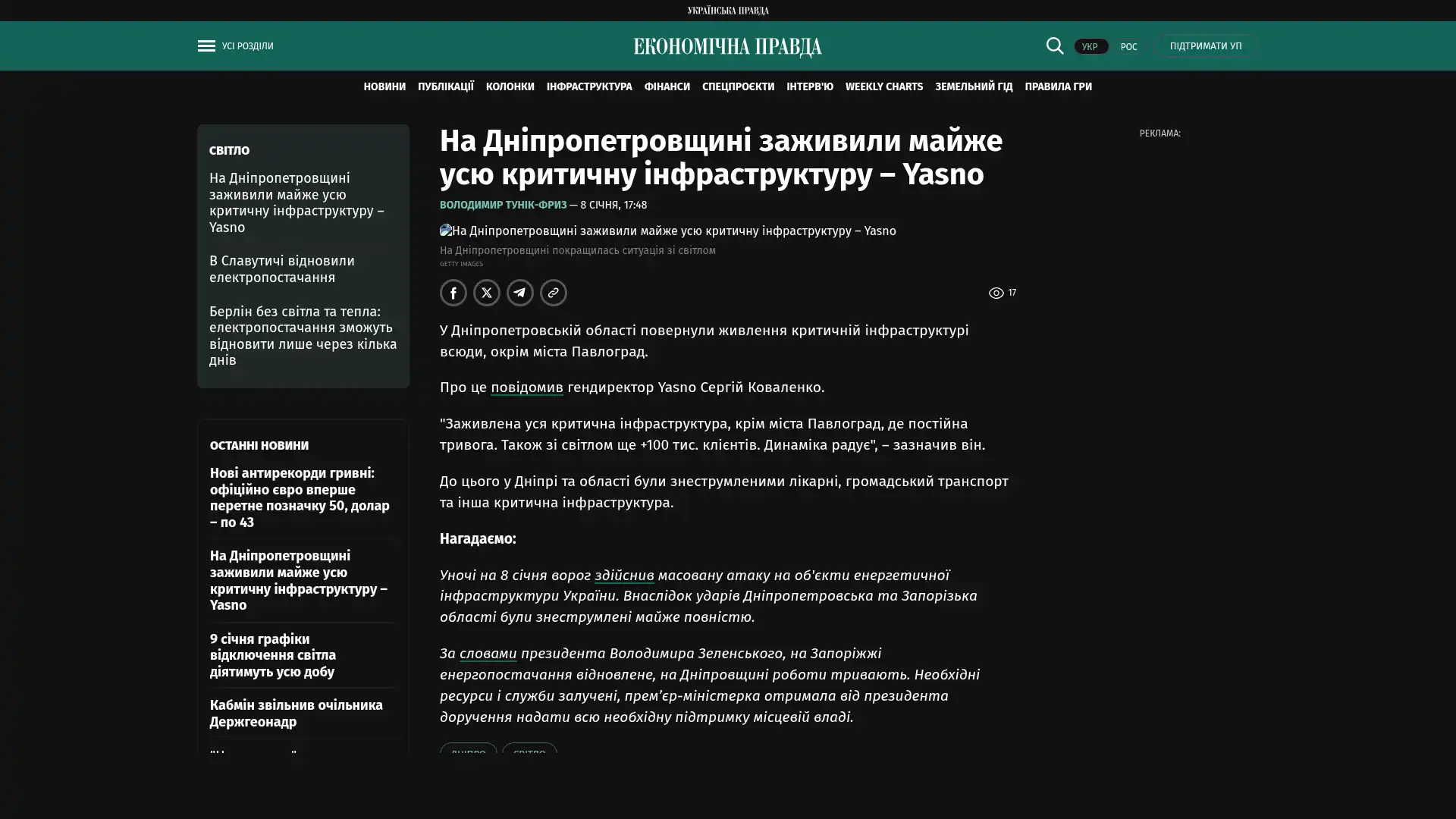
Task: Open the Фінанси menu section
Action: click(x=667, y=87)
